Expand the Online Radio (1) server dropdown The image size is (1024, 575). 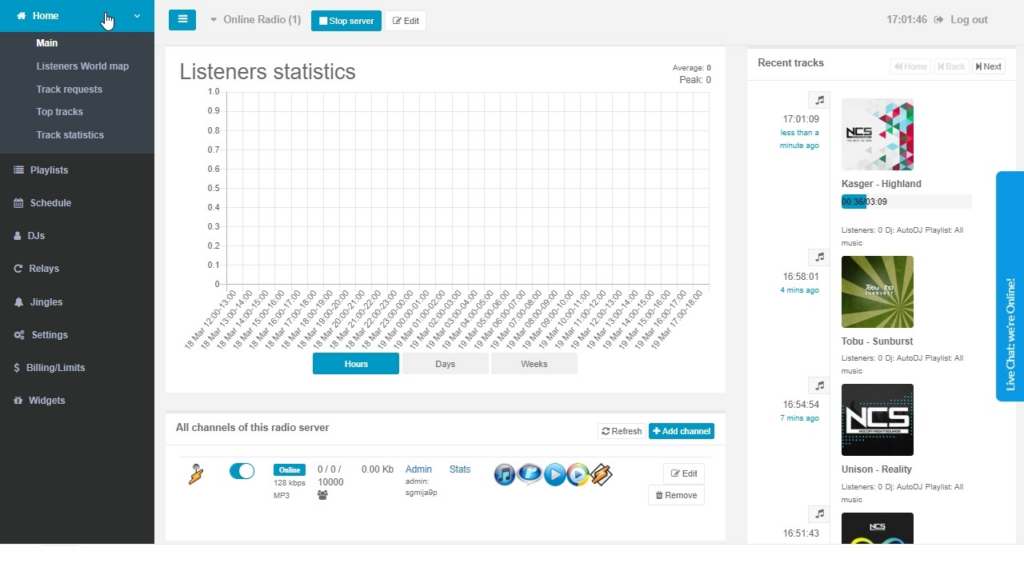coord(255,20)
